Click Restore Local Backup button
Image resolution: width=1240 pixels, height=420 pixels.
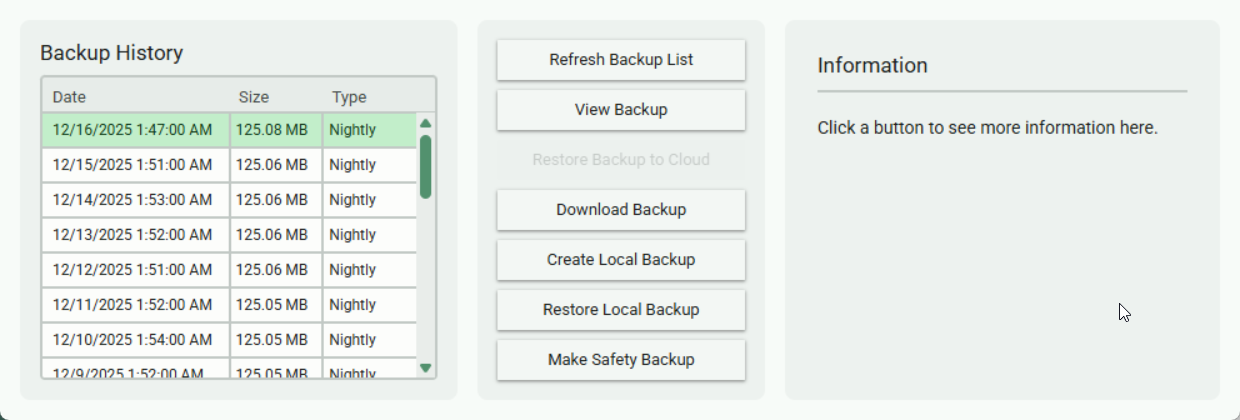click(x=620, y=310)
